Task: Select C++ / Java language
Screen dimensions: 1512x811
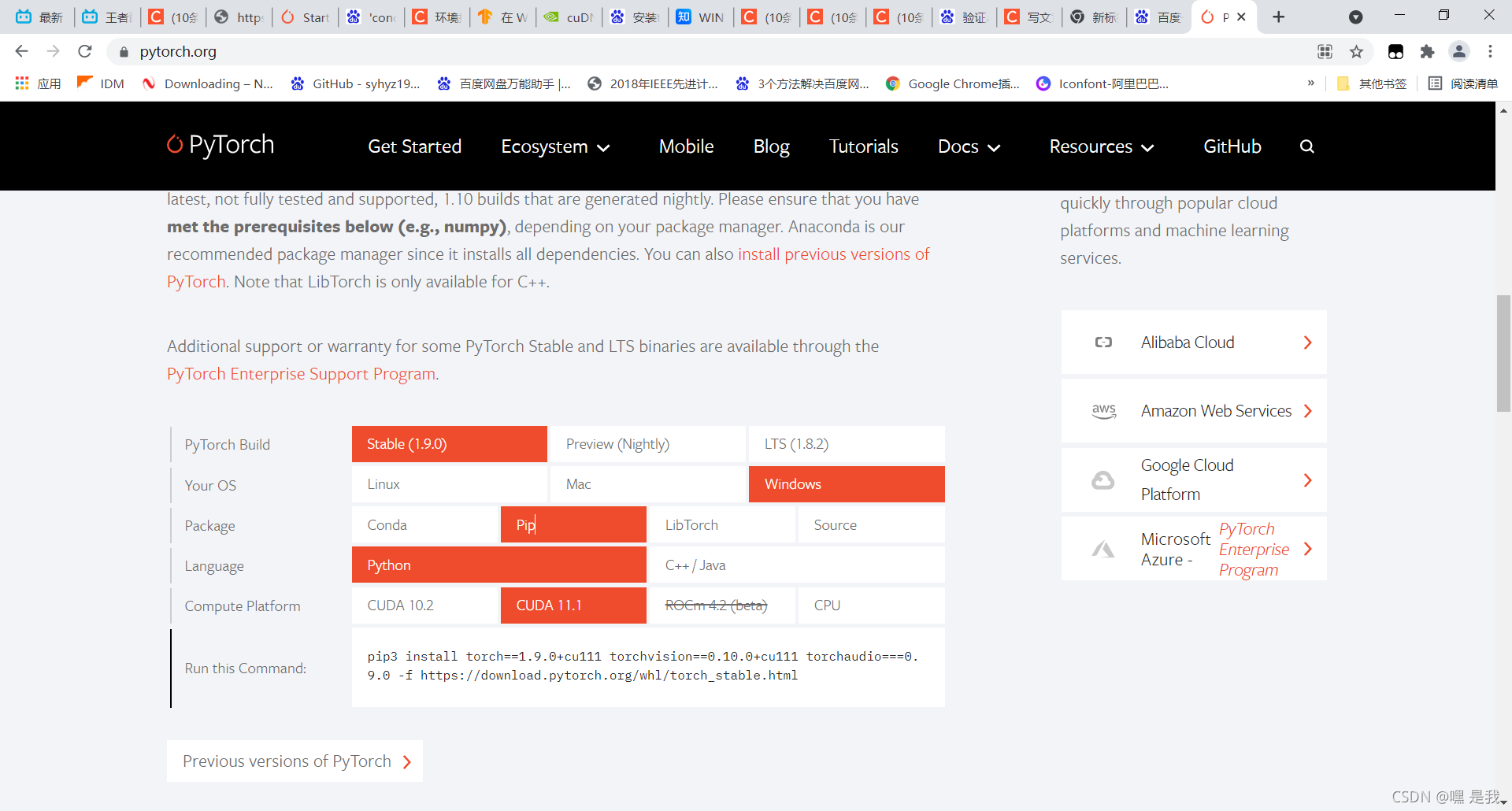Action: [797, 565]
